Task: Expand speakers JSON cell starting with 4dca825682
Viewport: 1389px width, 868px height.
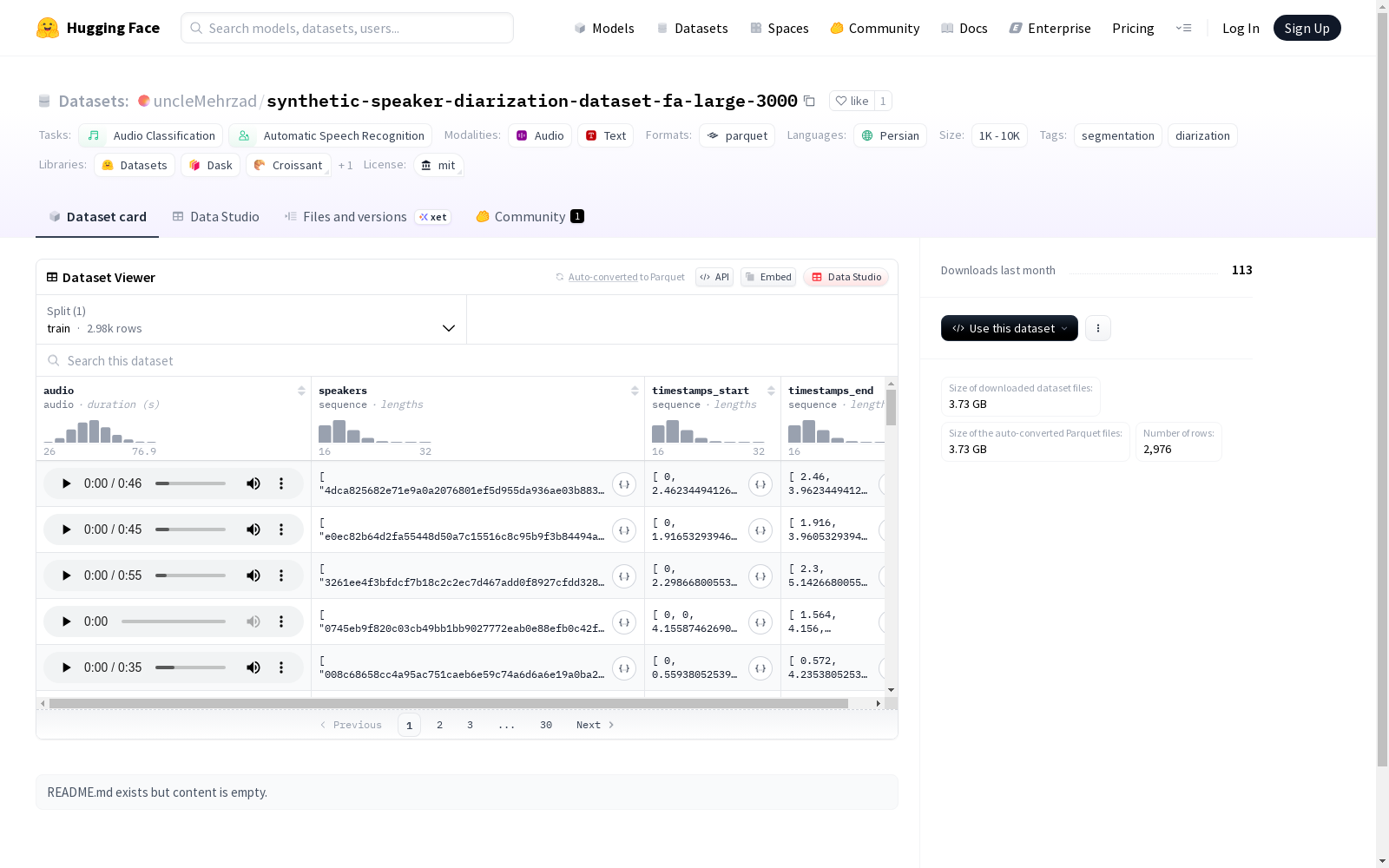Action: (624, 484)
